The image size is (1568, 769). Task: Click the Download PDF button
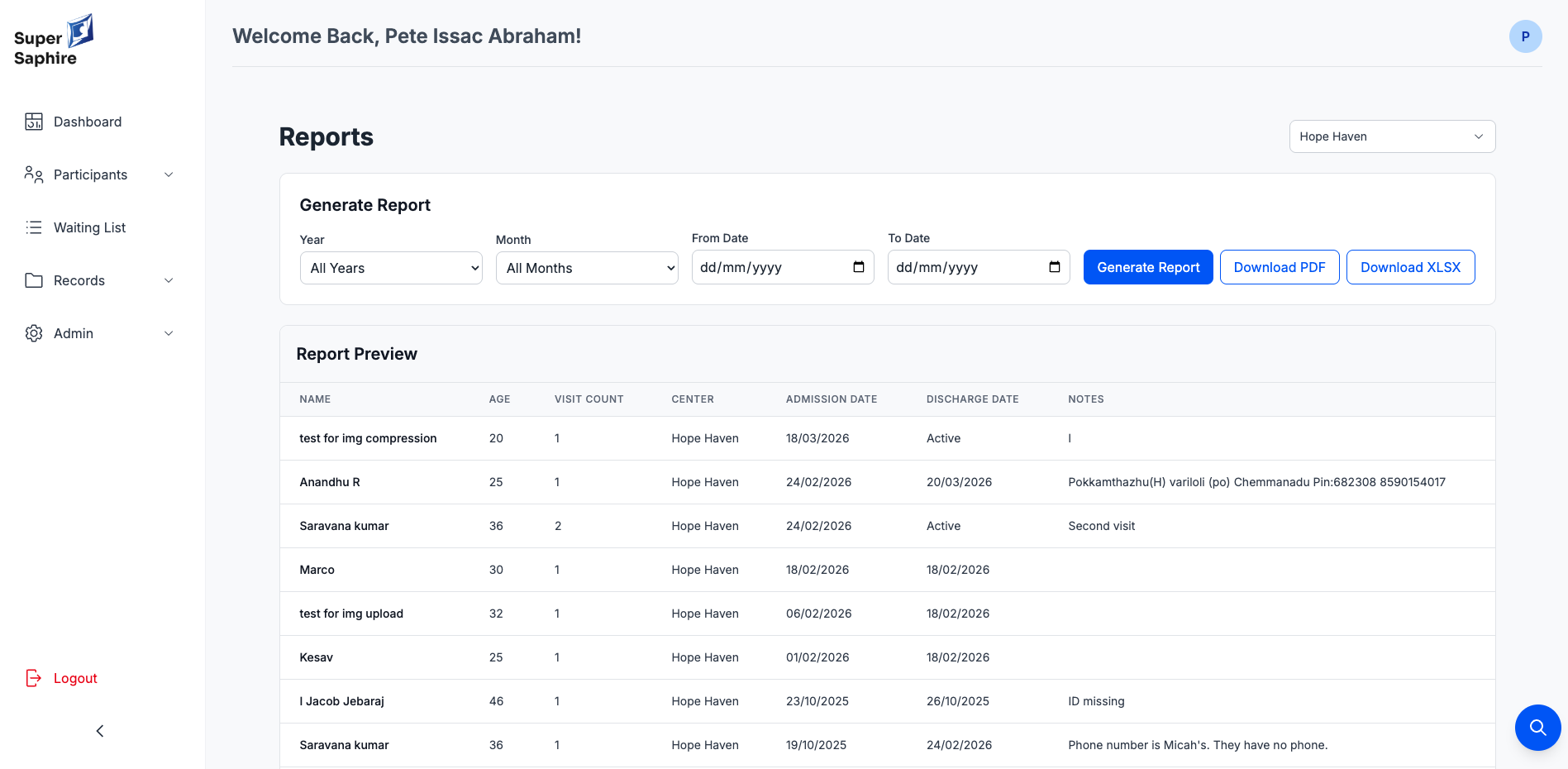[x=1279, y=267]
